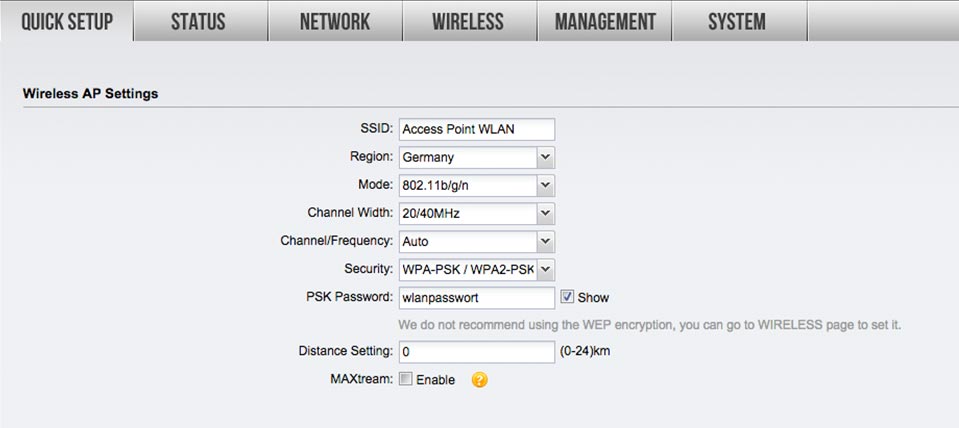Expand the Mode dropdown showing 802.11b/g/n
959x428 pixels.
pyautogui.click(x=476, y=185)
